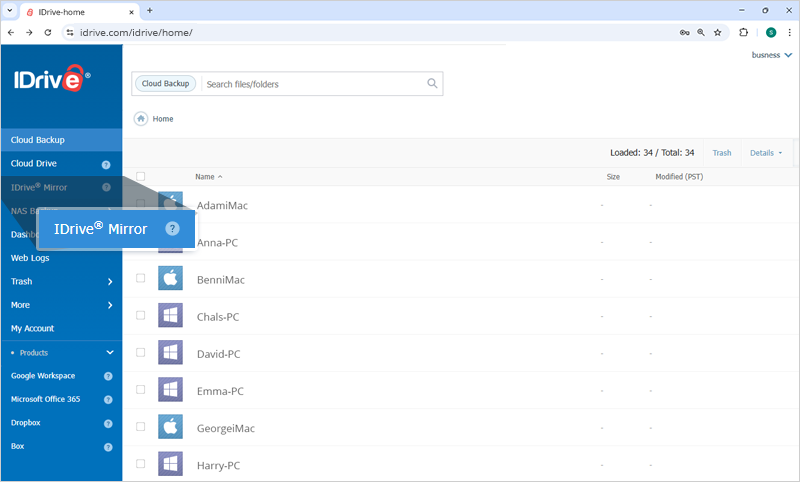
Task: Select the Chals-PC checkbox
Action: [x=141, y=315]
